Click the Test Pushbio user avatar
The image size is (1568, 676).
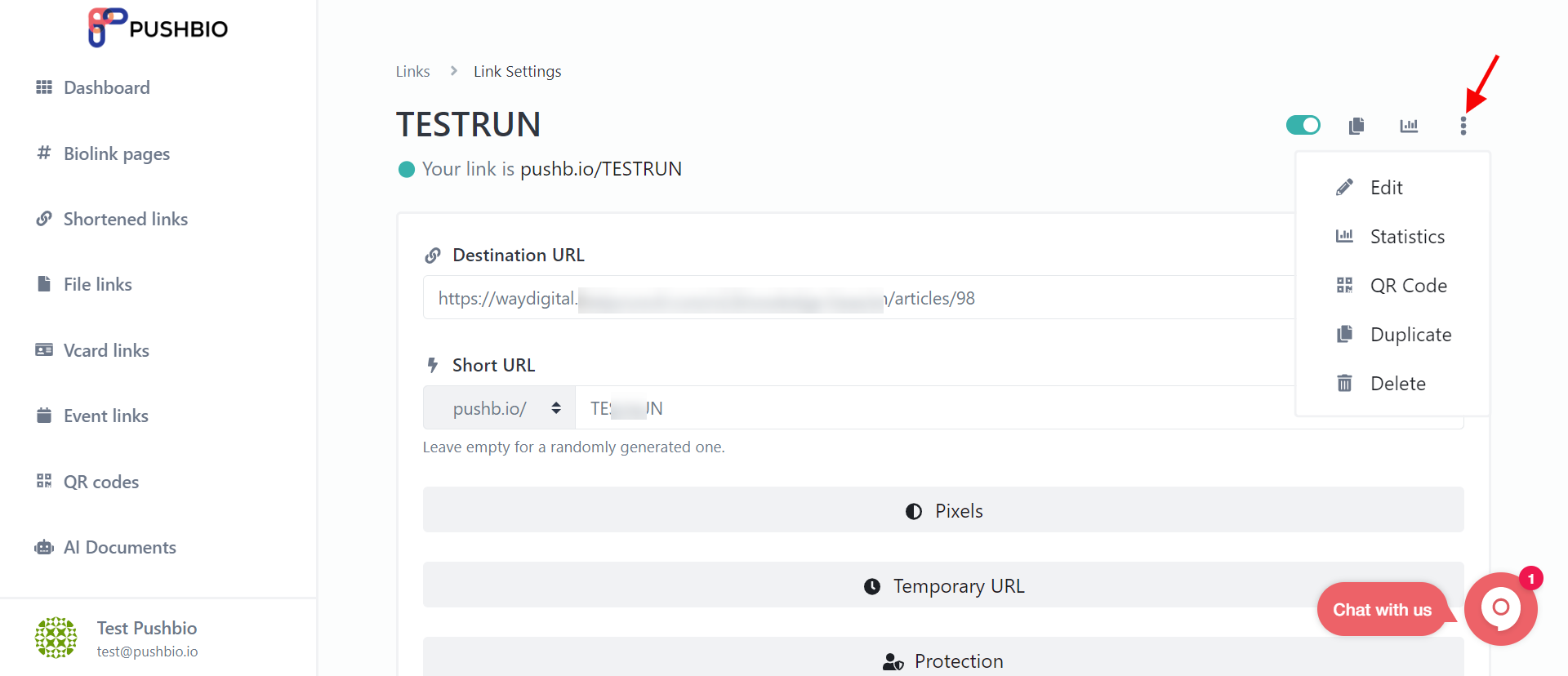(56, 638)
